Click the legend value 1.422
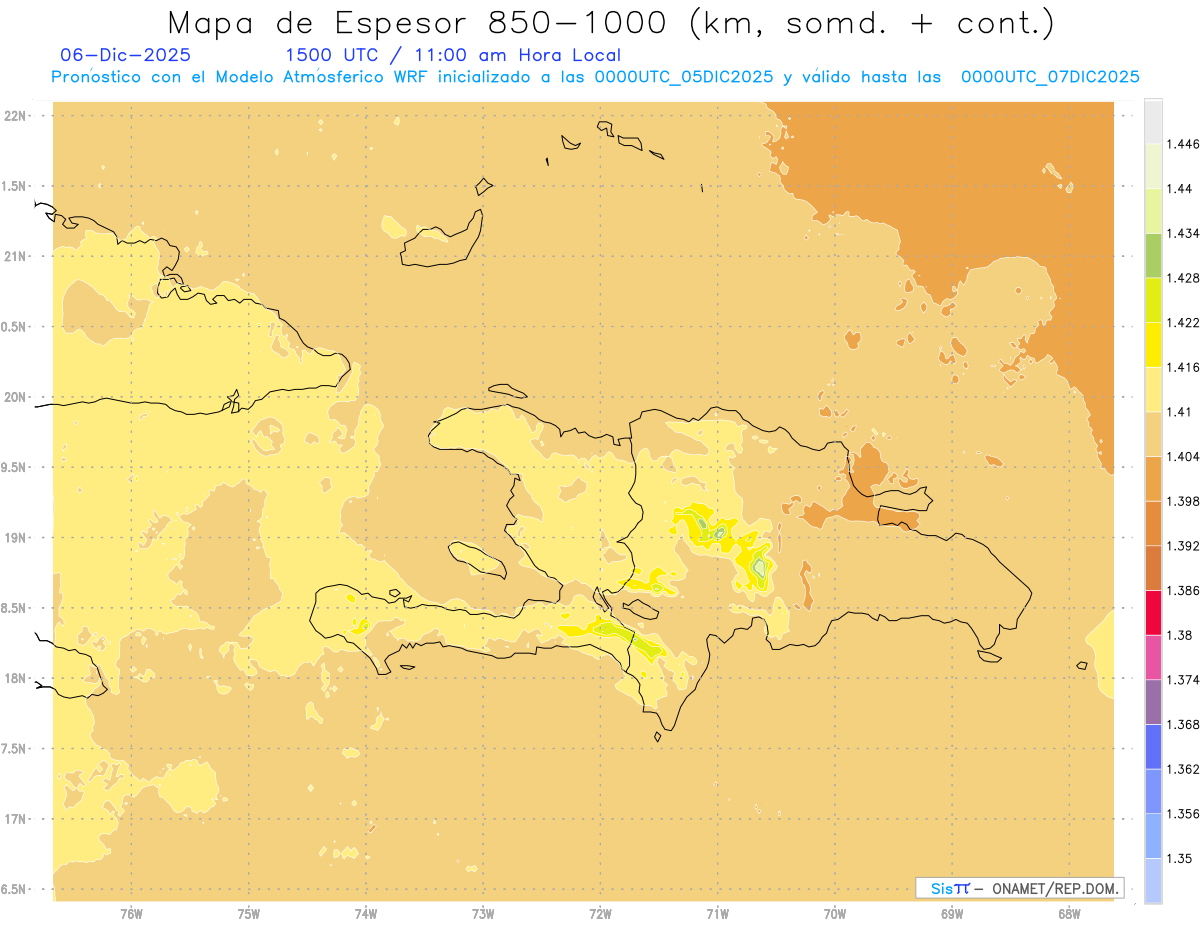Image resolution: width=1200 pixels, height=927 pixels. [1183, 323]
